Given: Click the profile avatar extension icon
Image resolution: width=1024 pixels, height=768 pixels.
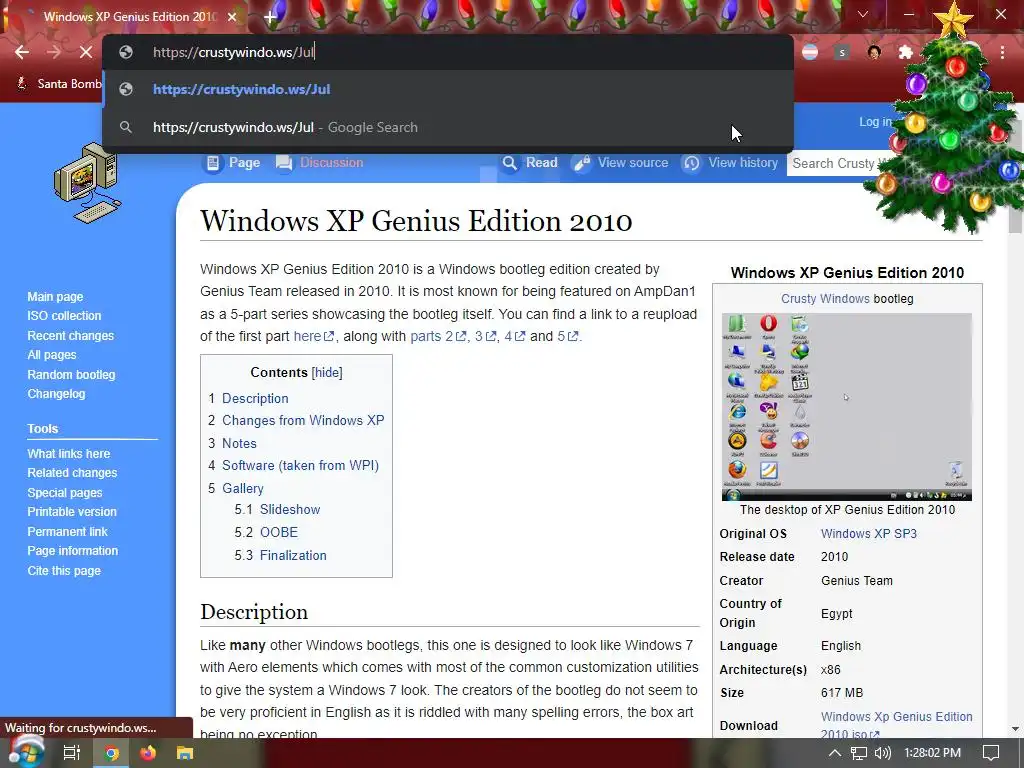Looking at the screenshot, I should (x=874, y=52).
